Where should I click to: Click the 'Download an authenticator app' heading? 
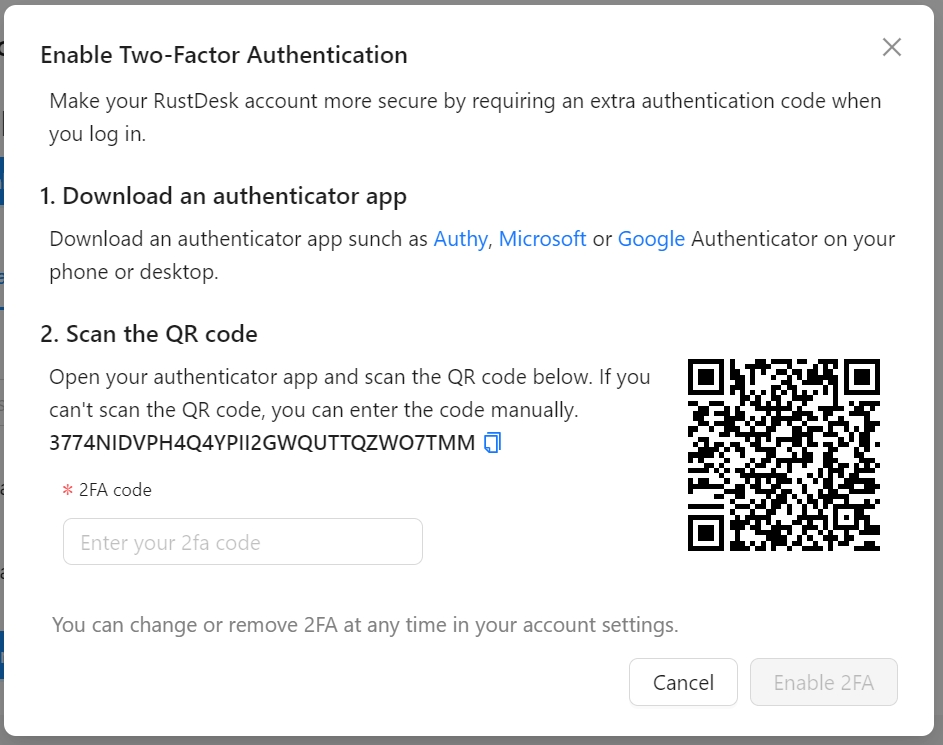tap(223, 196)
